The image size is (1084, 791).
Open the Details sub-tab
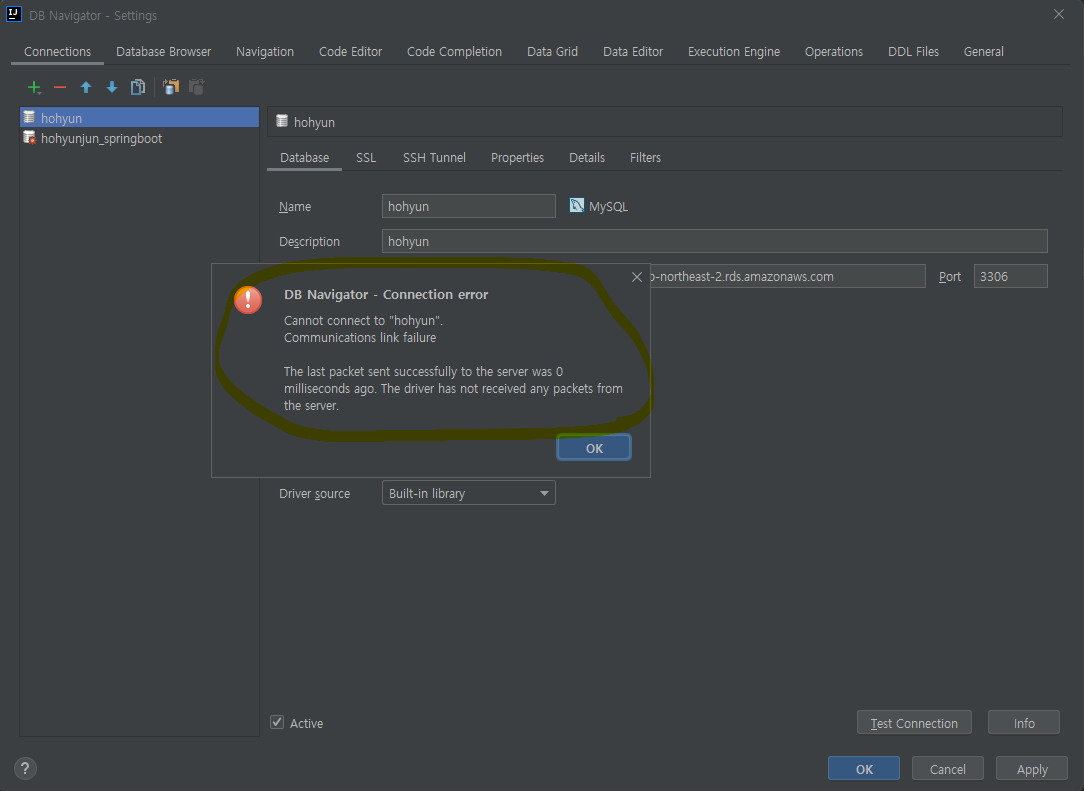tap(587, 158)
